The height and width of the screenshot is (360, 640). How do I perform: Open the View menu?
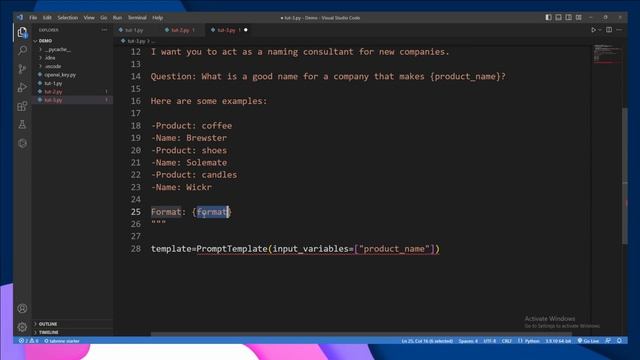[x=89, y=18]
